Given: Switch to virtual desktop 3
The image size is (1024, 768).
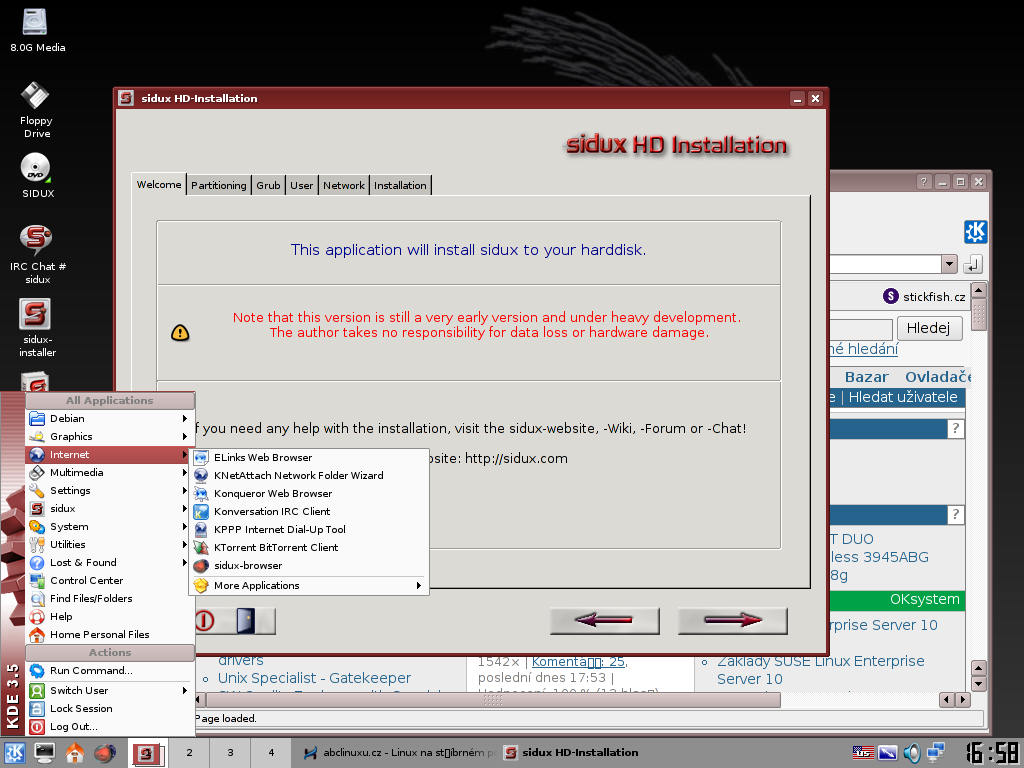Looking at the screenshot, I should [230, 753].
